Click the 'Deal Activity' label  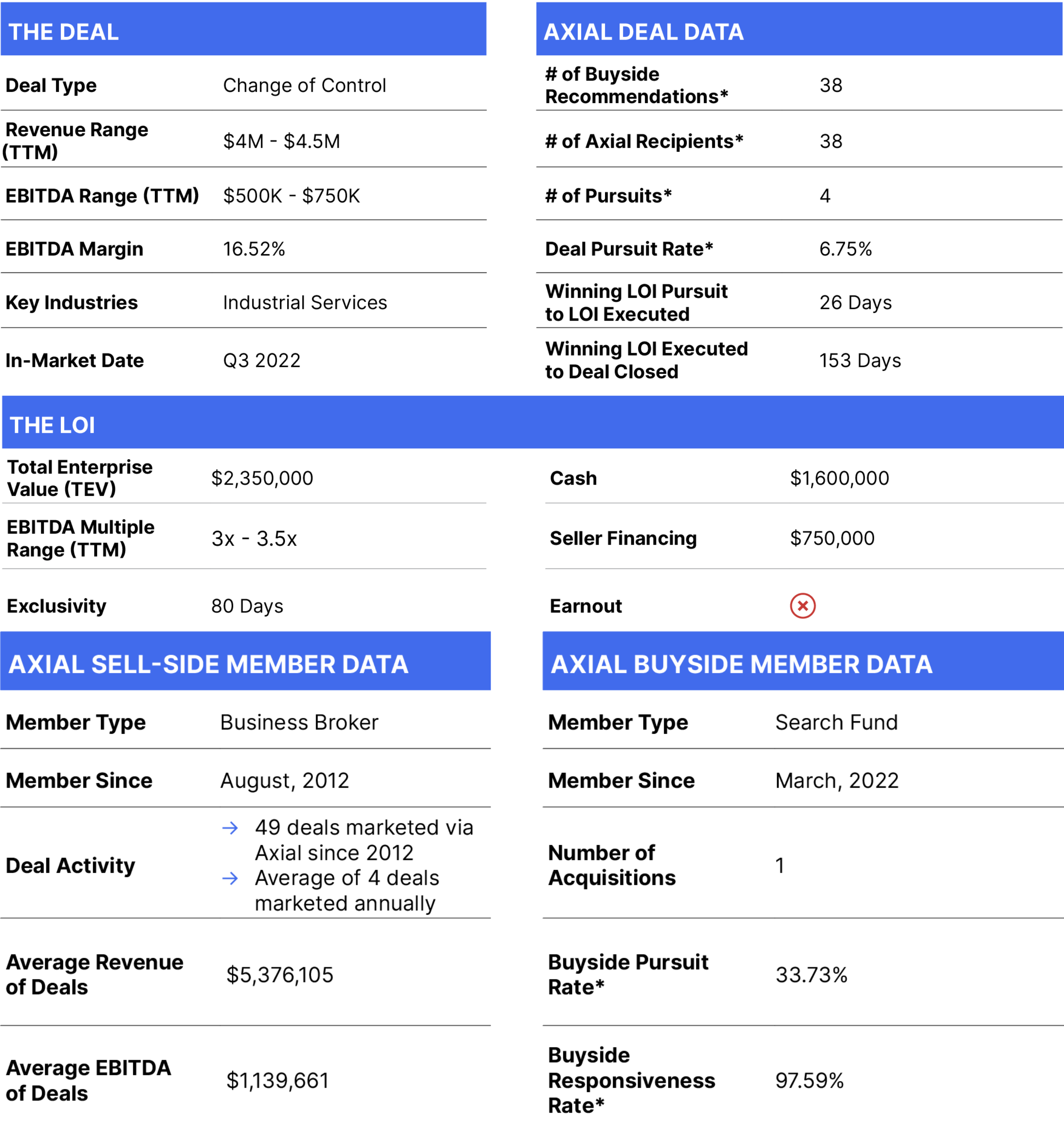(71, 866)
